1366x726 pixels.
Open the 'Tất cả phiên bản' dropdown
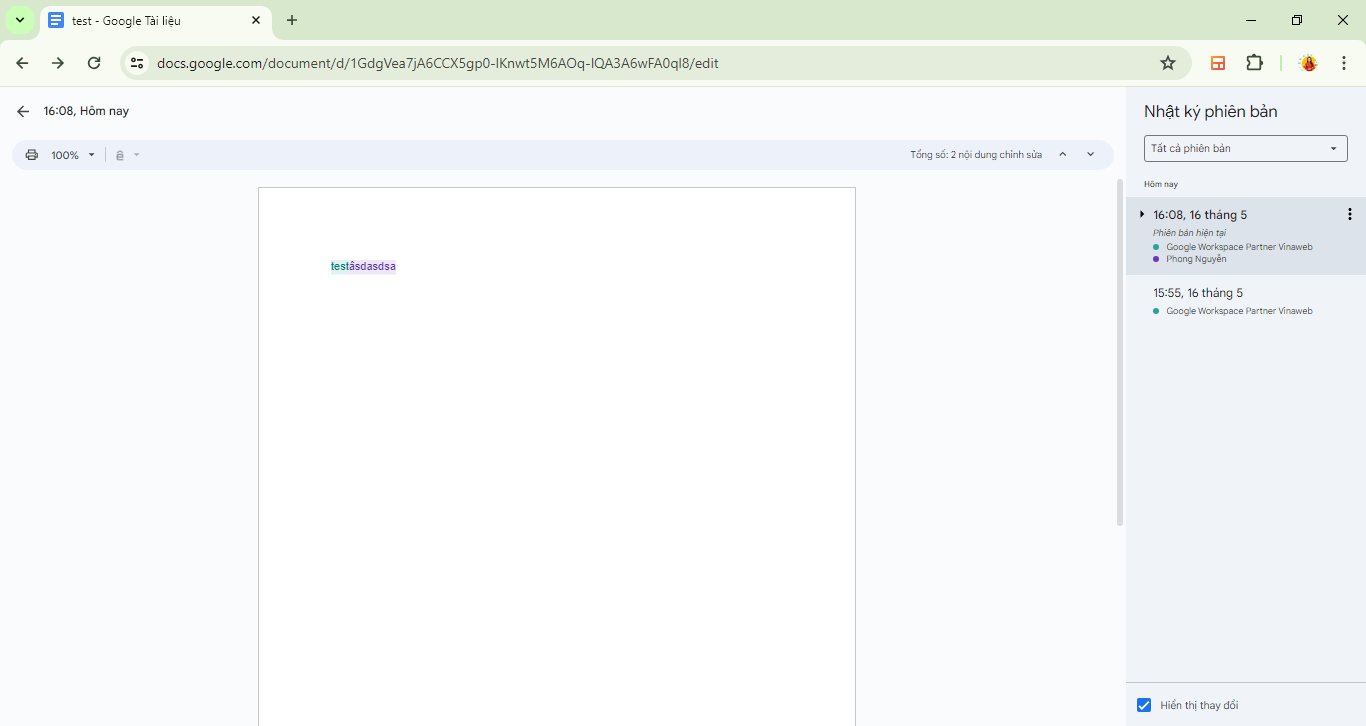tap(1245, 148)
